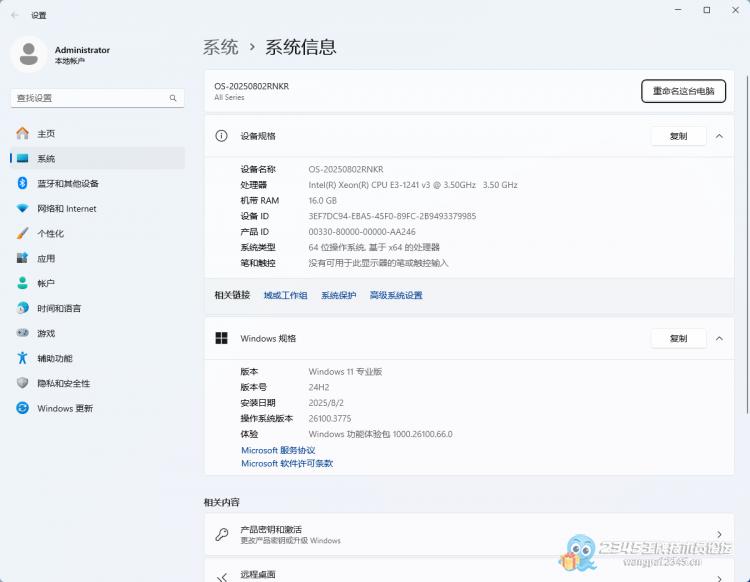This screenshot has height=582, width=750.
Task: Click OS build value 26100.3775
Action: [x=330, y=418]
